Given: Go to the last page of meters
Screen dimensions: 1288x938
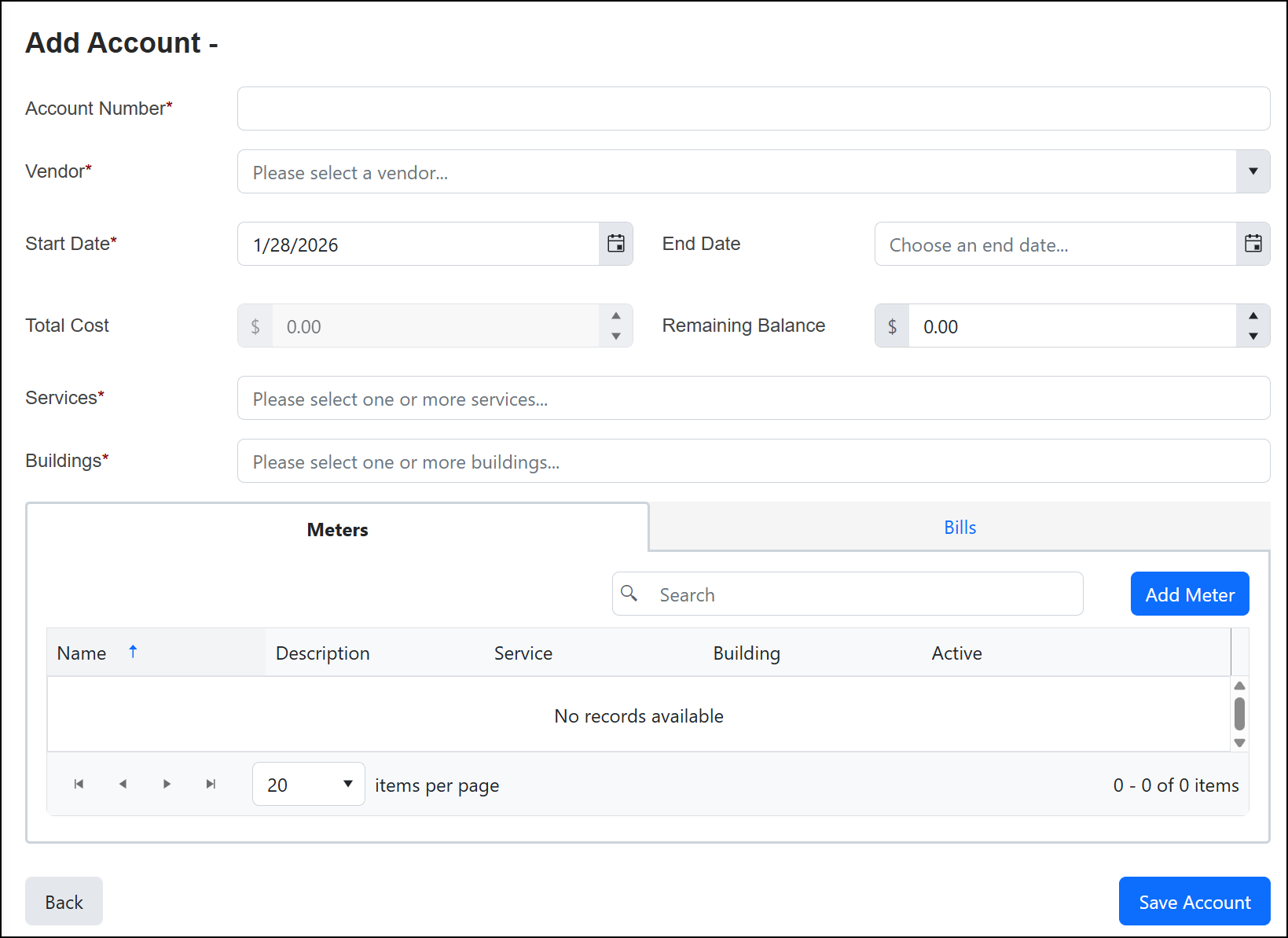Looking at the screenshot, I should (x=211, y=784).
